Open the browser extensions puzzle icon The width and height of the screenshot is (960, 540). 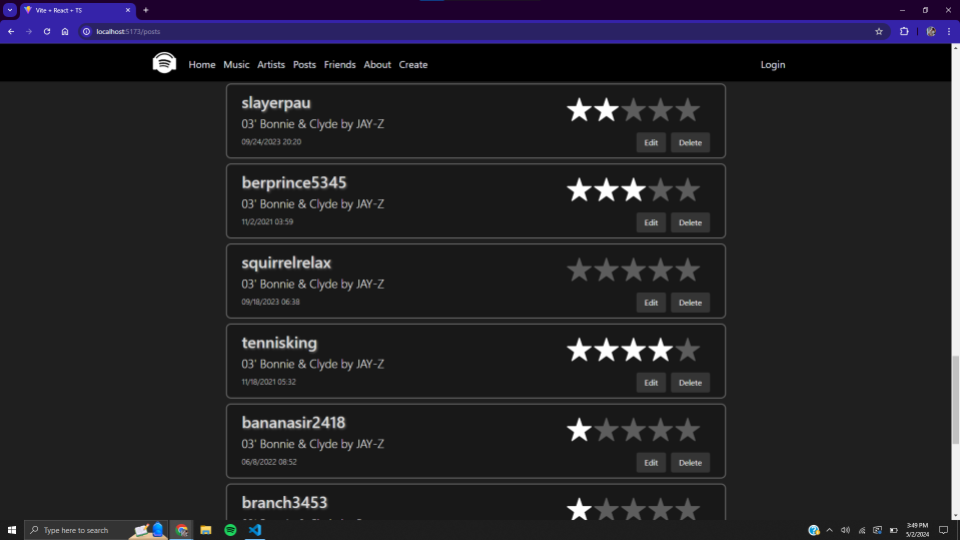tap(904, 31)
